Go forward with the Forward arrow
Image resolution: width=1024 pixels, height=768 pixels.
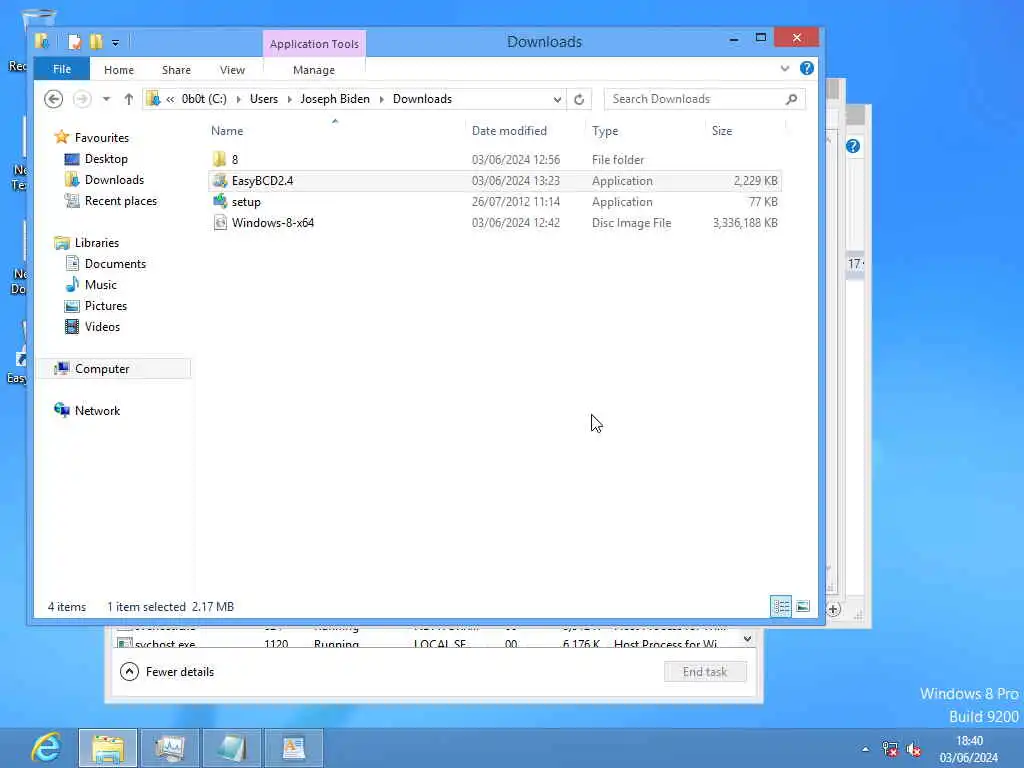point(82,99)
